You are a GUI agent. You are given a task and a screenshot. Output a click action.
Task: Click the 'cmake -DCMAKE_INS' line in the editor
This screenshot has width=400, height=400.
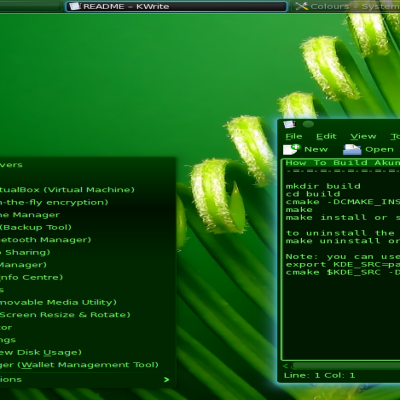(x=343, y=202)
